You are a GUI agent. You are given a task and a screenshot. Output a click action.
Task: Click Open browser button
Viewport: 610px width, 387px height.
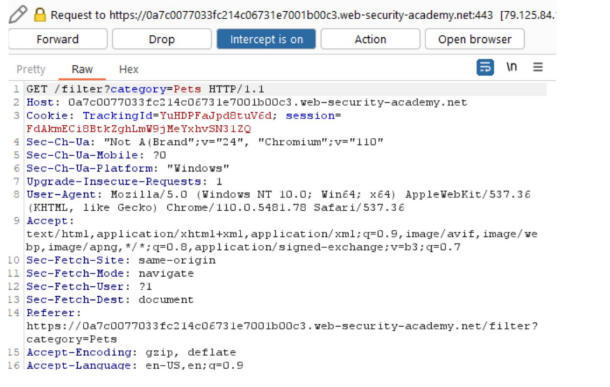[475, 39]
